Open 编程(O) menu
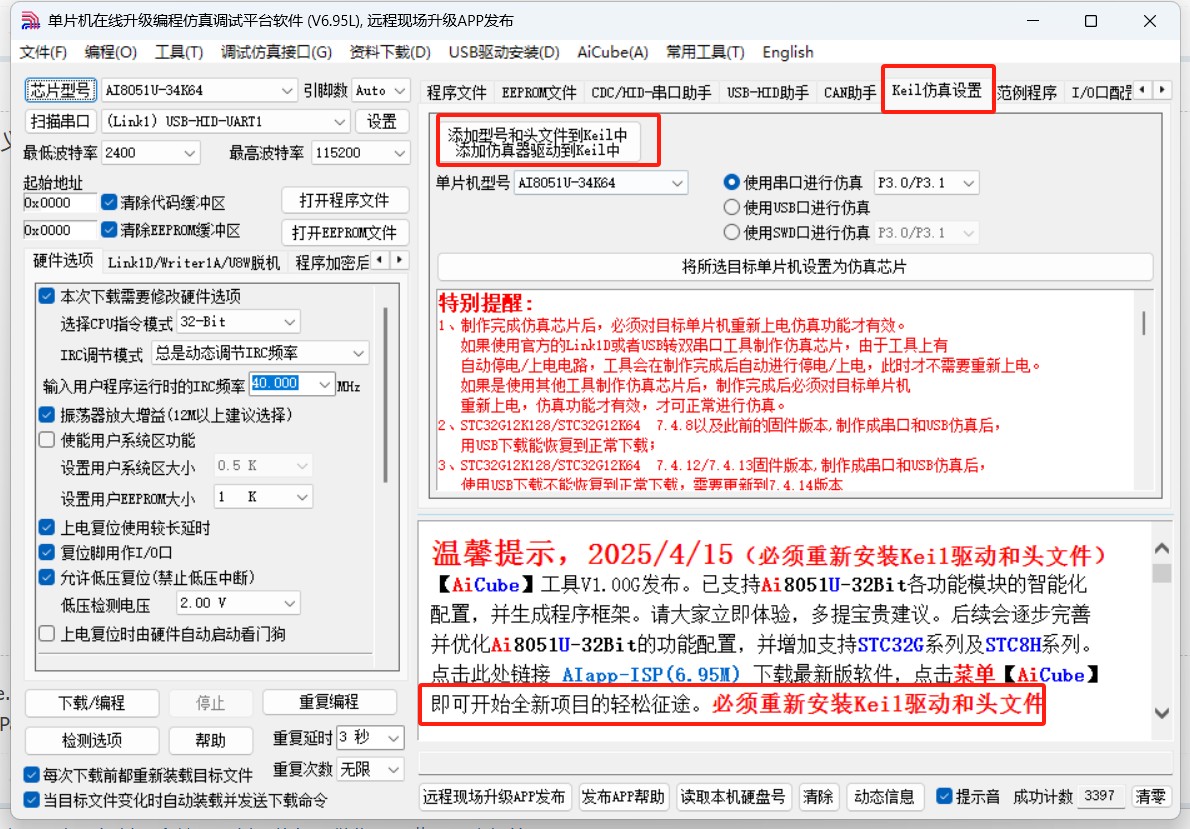The width and height of the screenshot is (1190, 829). tap(111, 52)
